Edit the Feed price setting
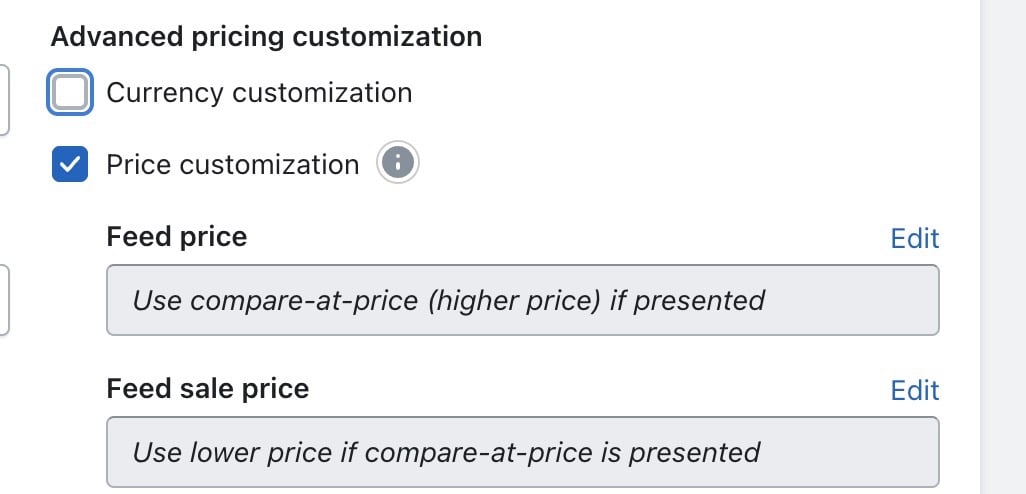The height and width of the screenshot is (494, 1026). (915, 238)
